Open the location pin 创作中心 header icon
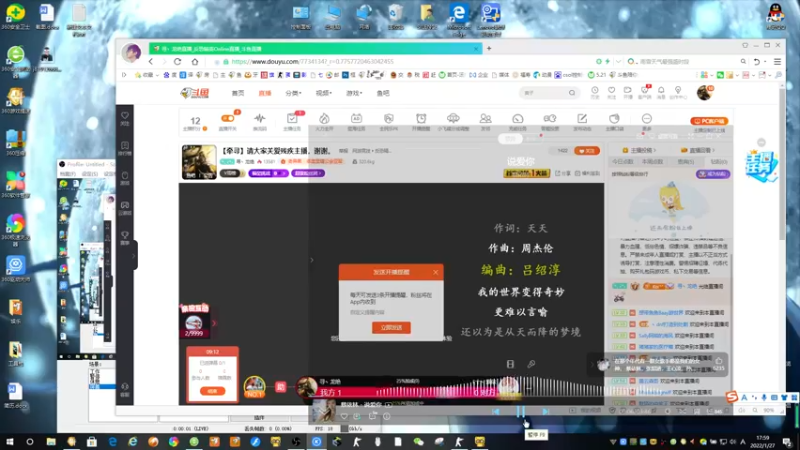Screen dimensions: 800x450 point(678,90)
